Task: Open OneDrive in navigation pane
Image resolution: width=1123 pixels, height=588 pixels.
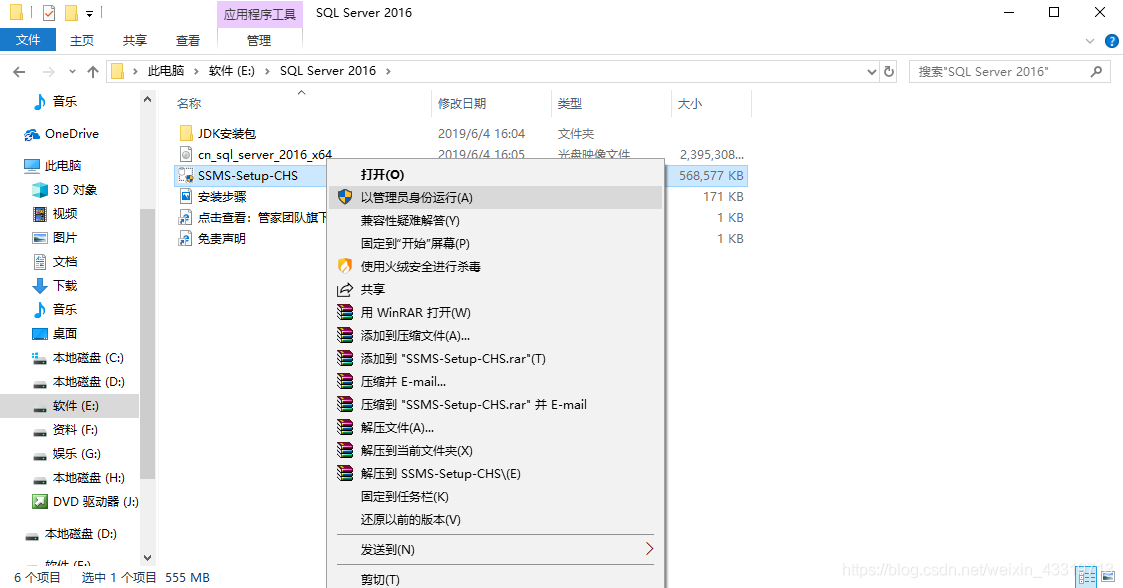Action: 70,134
